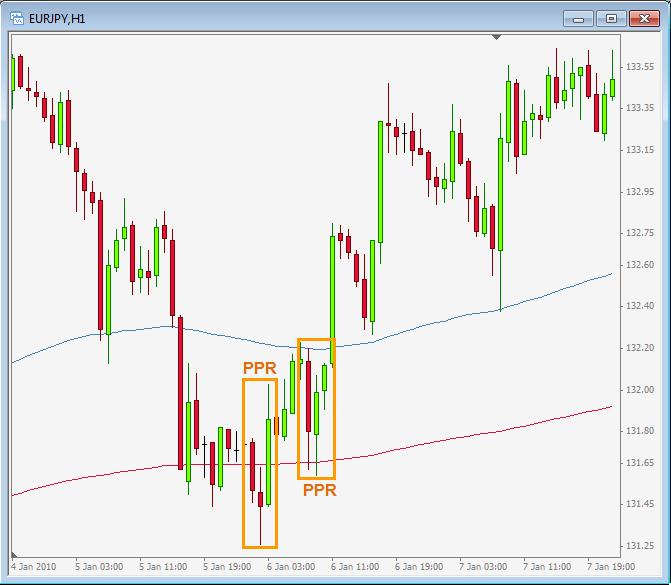Click the 132.95 price axis label
Image resolution: width=671 pixels, height=585 pixels.
(x=640, y=191)
